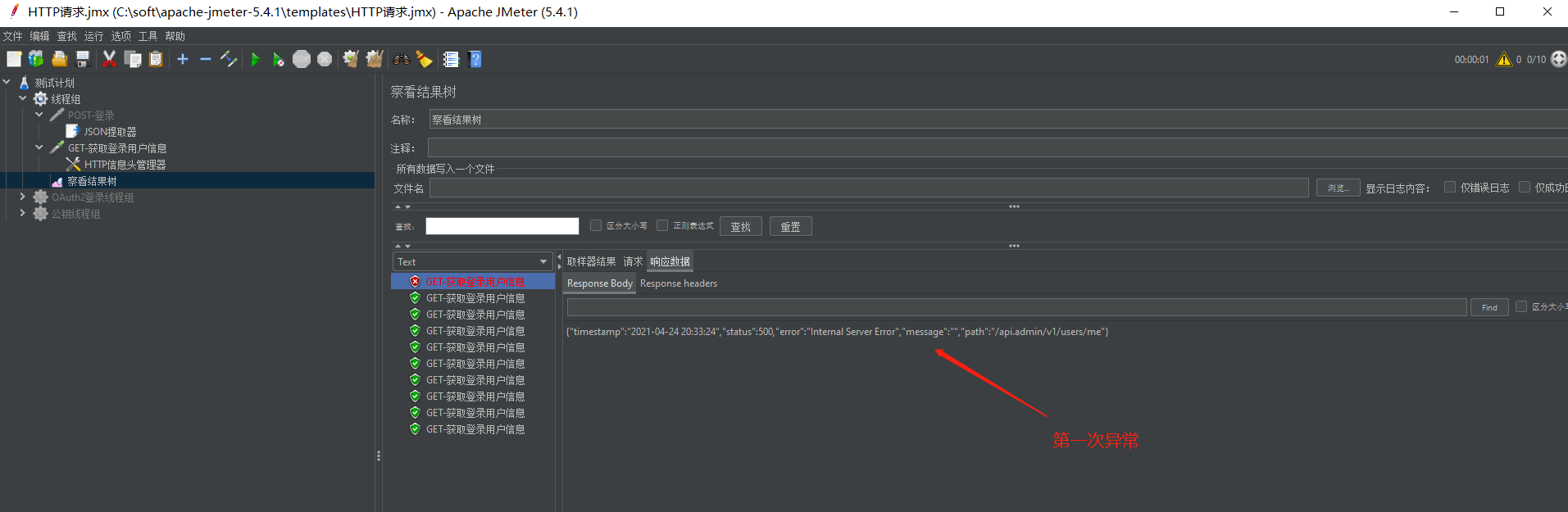Save test plan with the floppy icon
Screen dimensions: 1568x512
pyautogui.click(x=82, y=59)
